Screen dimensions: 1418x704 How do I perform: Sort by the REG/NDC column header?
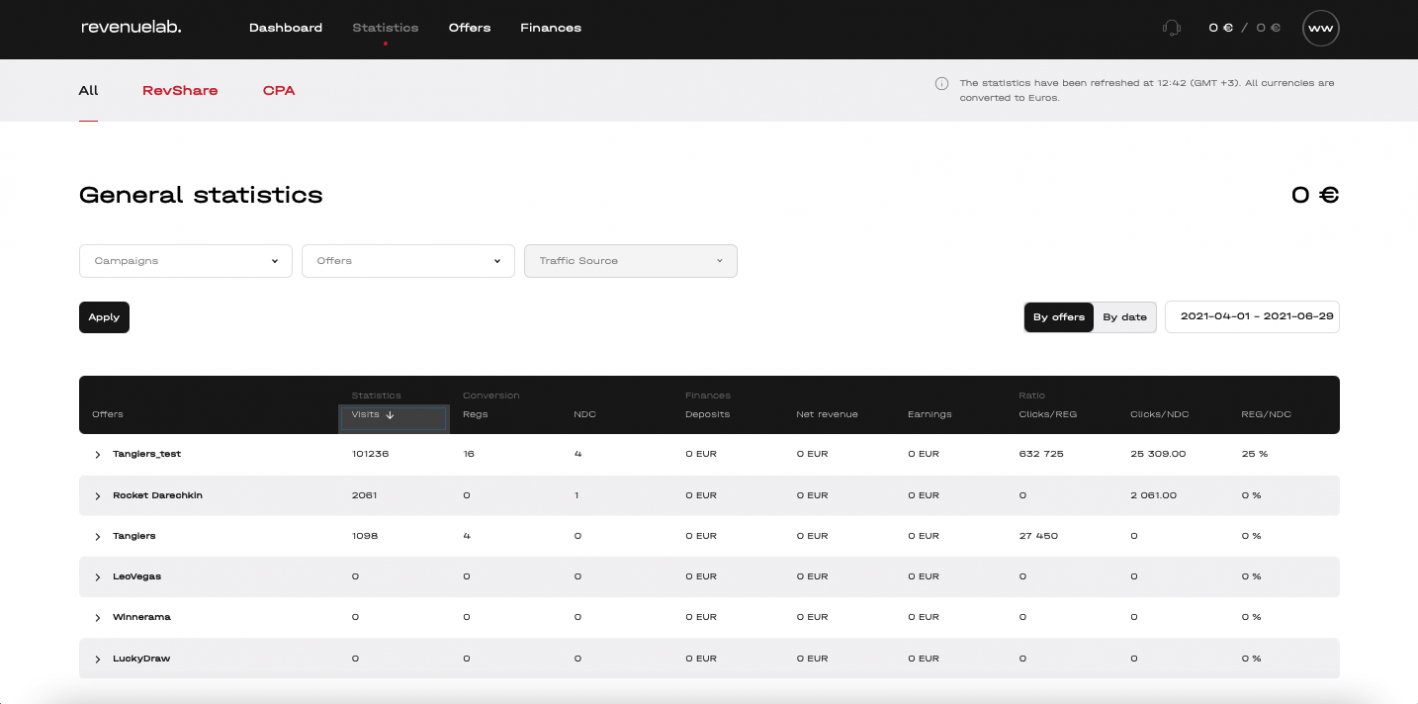point(1266,415)
